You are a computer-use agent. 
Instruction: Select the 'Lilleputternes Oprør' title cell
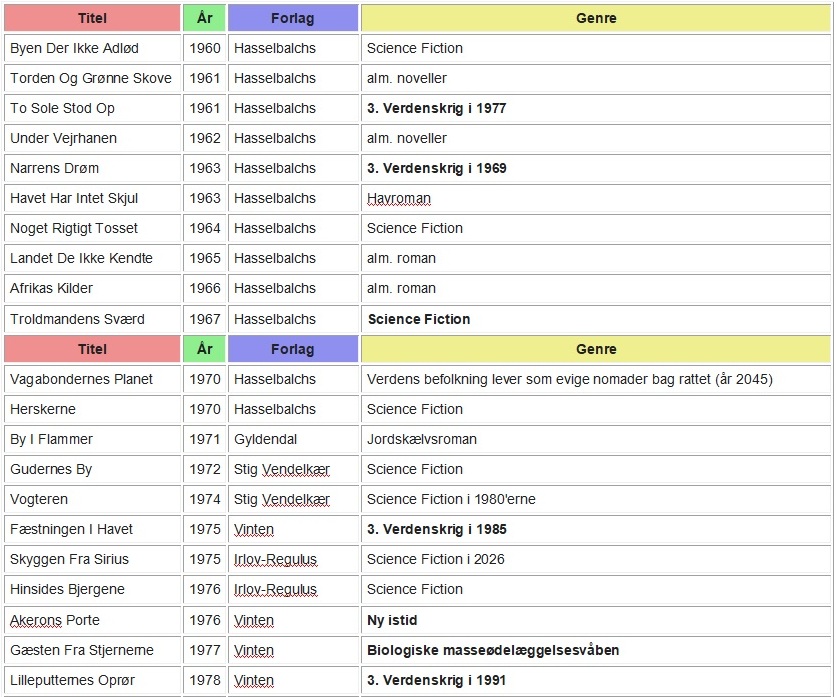pyautogui.click(x=72, y=680)
